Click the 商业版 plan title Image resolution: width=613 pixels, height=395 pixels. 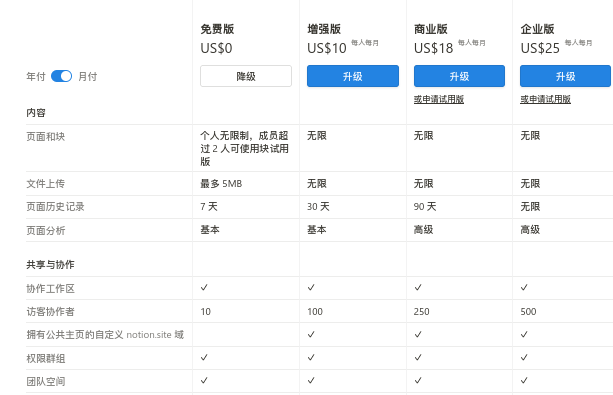click(430, 29)
